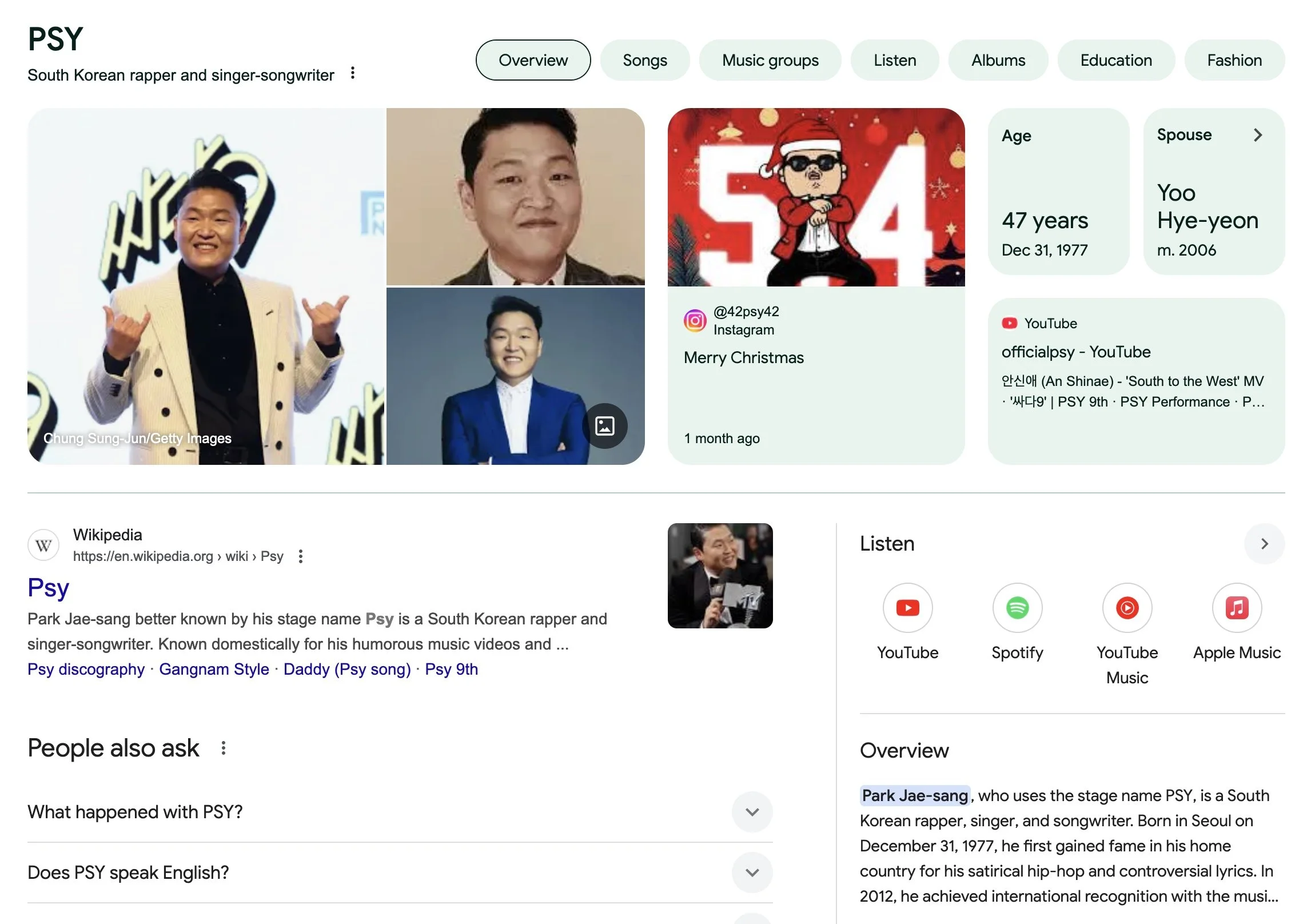
Task: Open three-dot menu beside PSY subtitle
Action: [353, 73]
